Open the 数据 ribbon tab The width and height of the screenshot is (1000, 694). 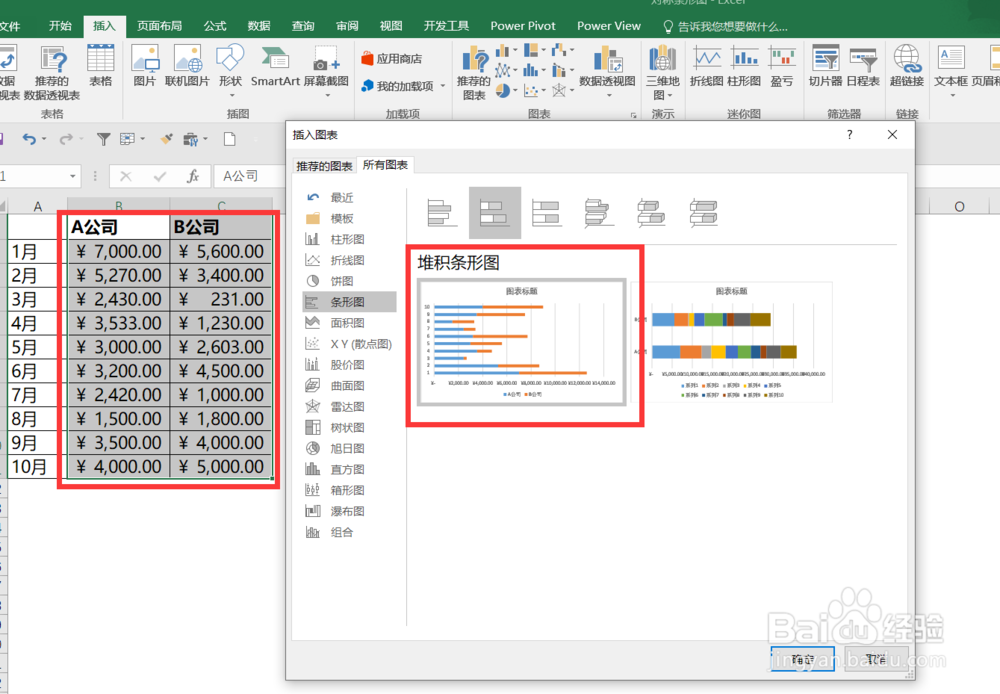[259, 26]
